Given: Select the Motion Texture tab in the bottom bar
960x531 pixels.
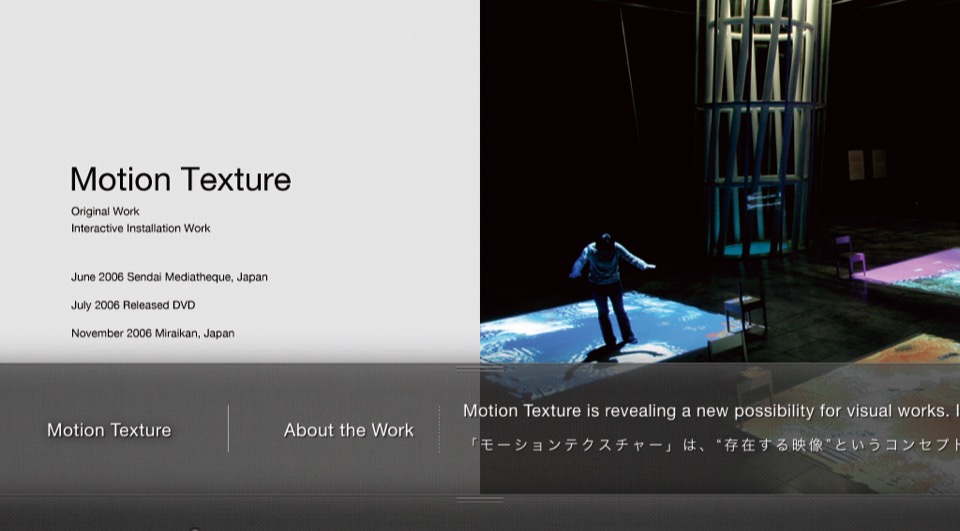Looking at the screenshot, I should (x=109, y=430).
